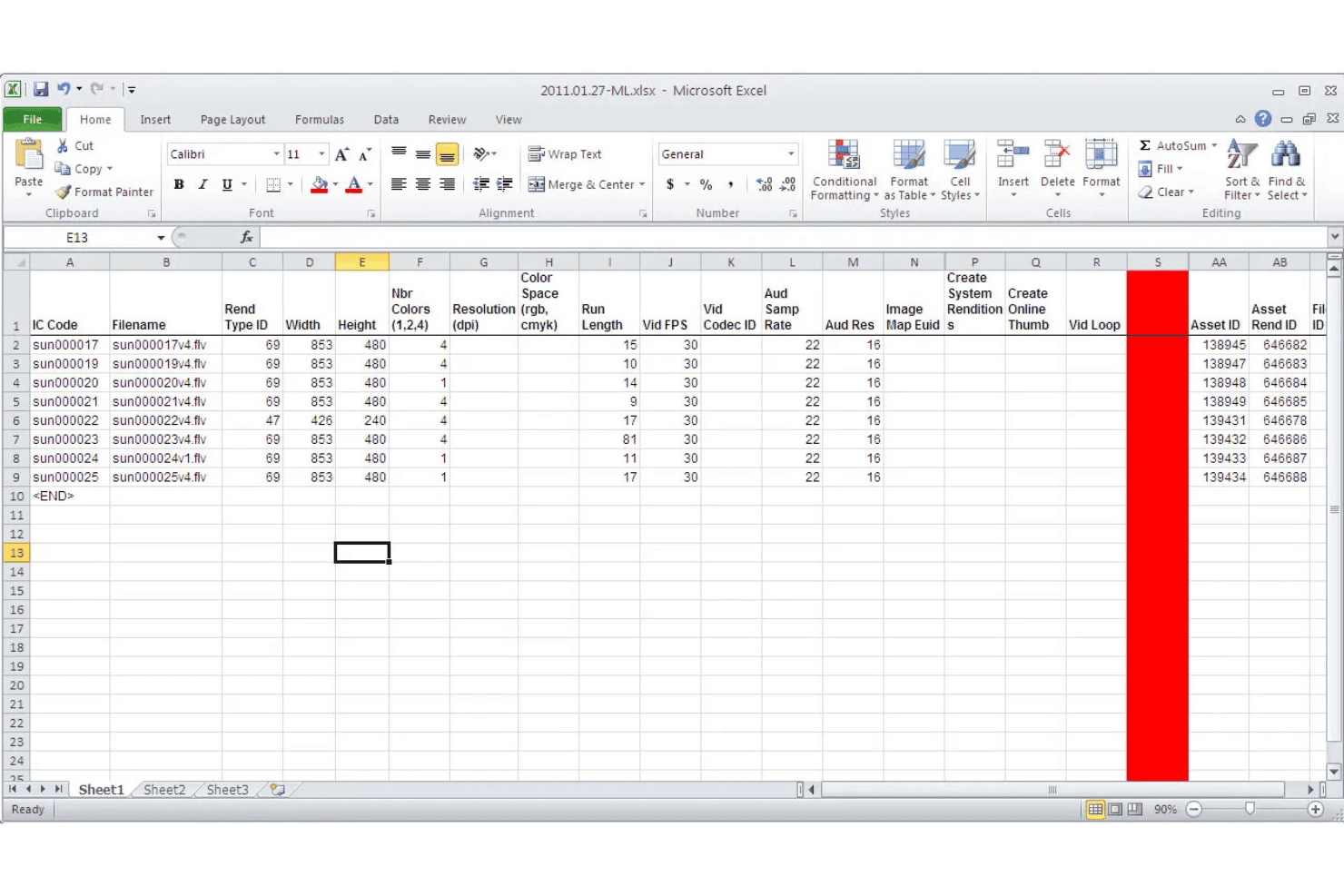This screenshot has width=1344, height=896.
Task: Open the File tab
Action: click(33, 119)
